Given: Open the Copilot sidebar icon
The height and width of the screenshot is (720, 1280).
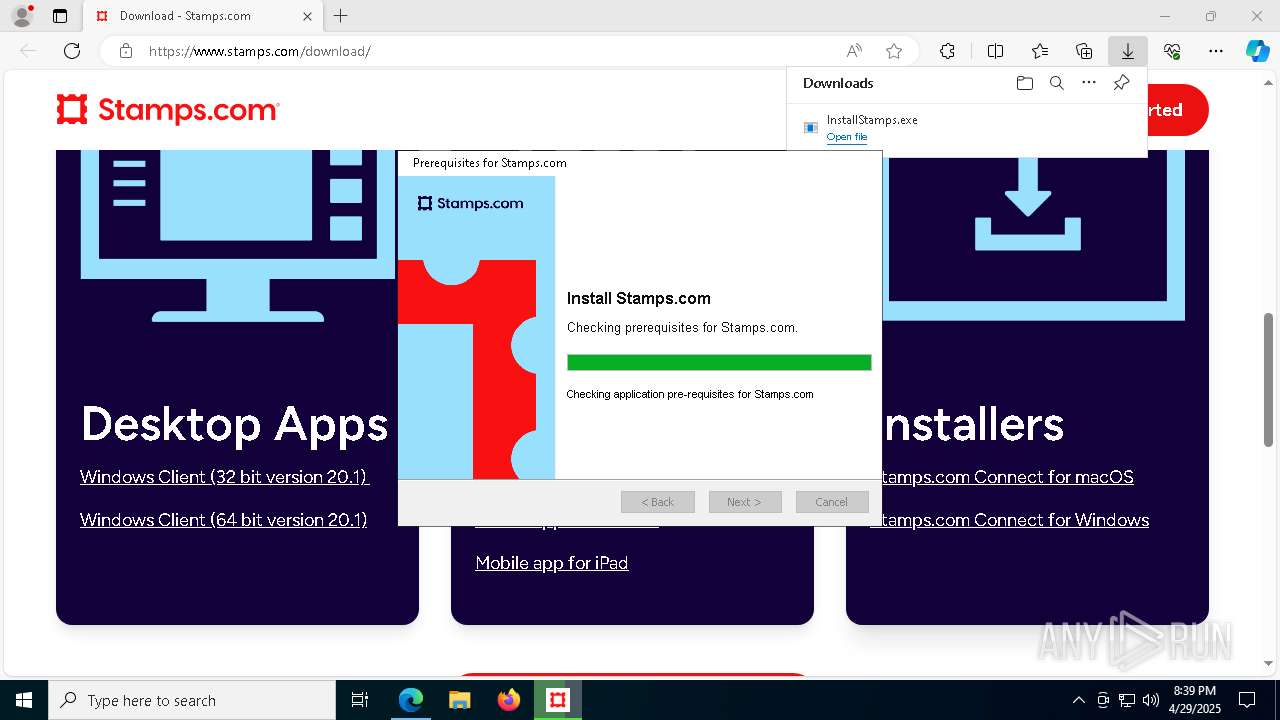Looking at the screenshot, I should pyautogui.click(x=1257, y=51).
